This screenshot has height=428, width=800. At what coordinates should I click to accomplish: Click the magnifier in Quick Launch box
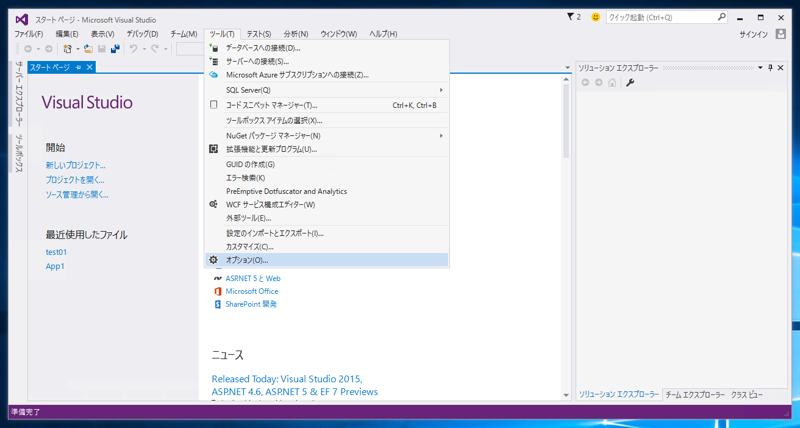coord(721,17)
